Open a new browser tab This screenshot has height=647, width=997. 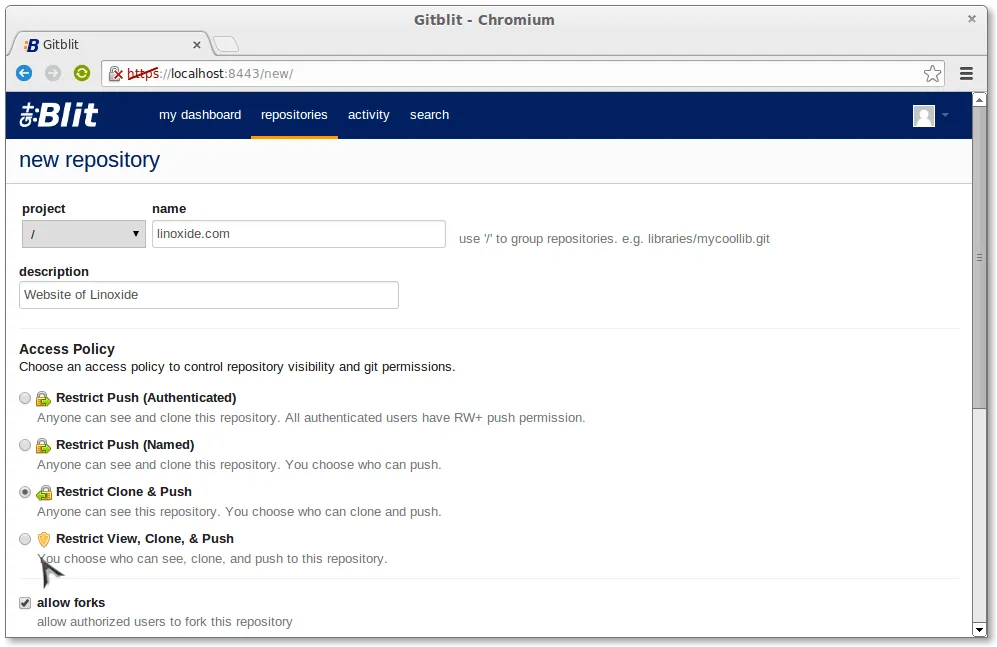(226, 44)
